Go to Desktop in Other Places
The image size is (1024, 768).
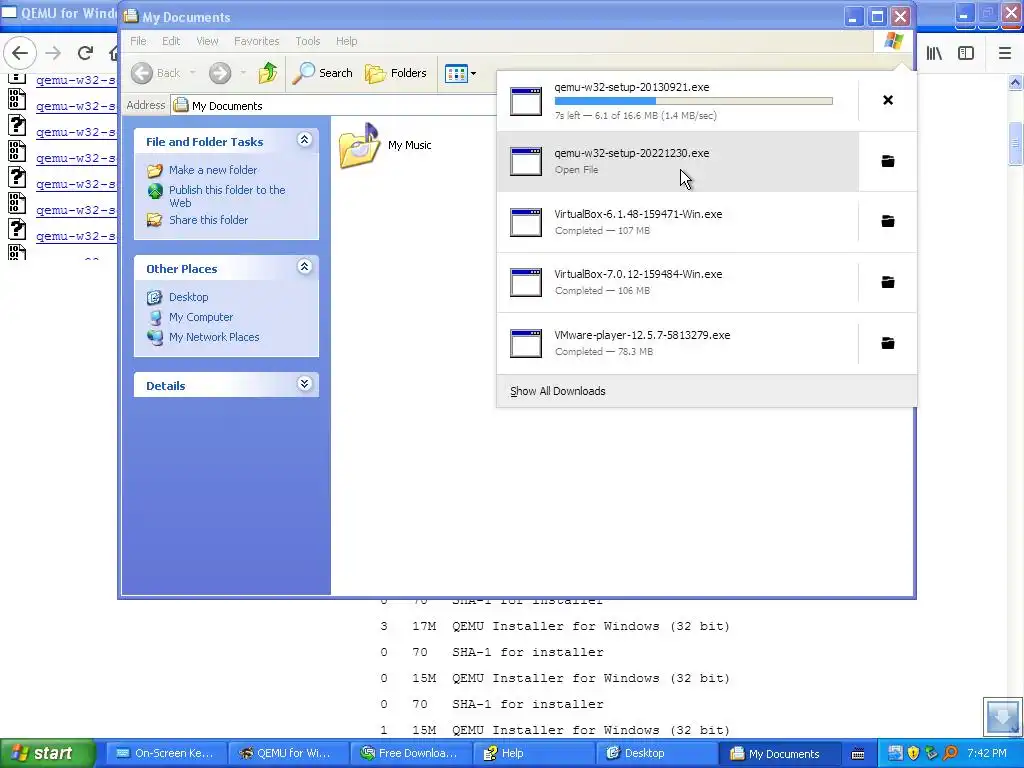(188, 297)
